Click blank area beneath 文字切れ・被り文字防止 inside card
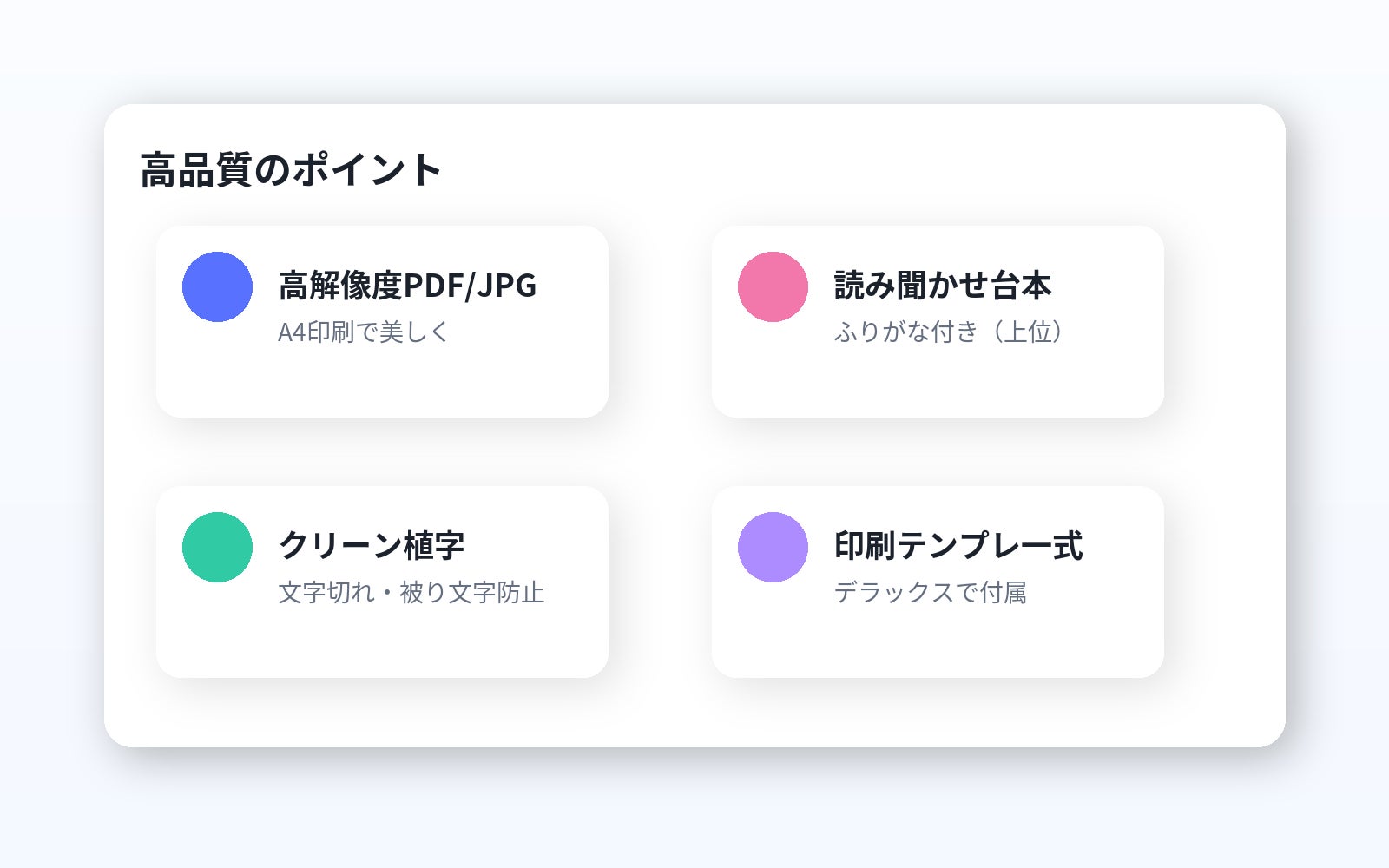This screenshot has height=868, width=1389. click(x=382, y=642)
